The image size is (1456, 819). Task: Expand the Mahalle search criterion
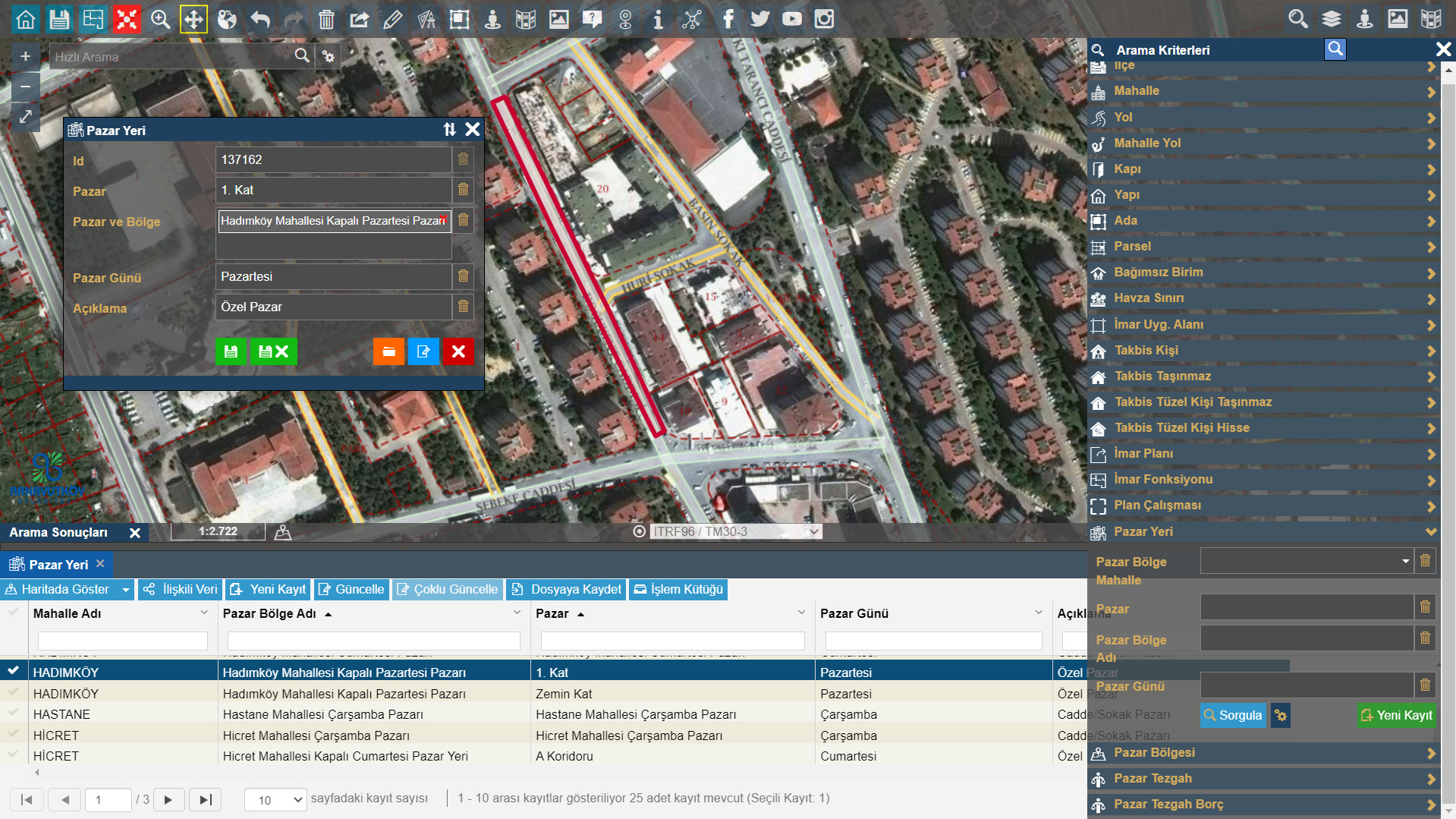[x=1263, y=91]
